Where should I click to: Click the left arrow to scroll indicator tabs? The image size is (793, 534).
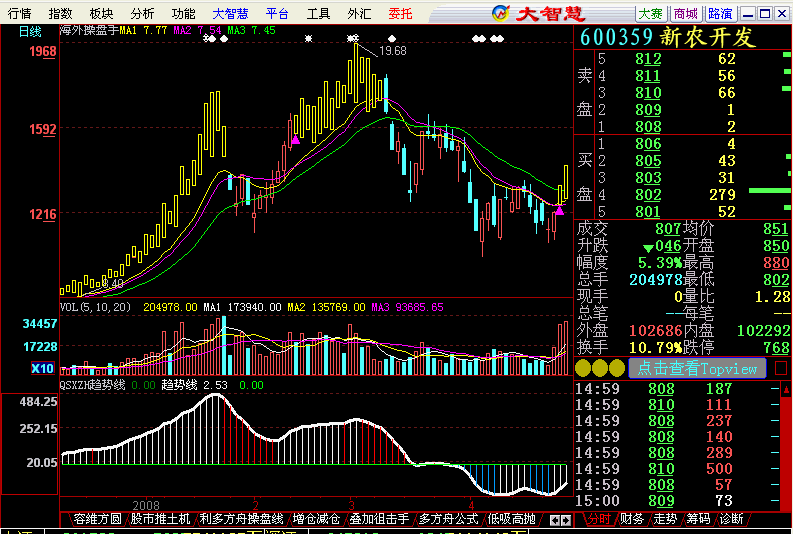point(554,520)
